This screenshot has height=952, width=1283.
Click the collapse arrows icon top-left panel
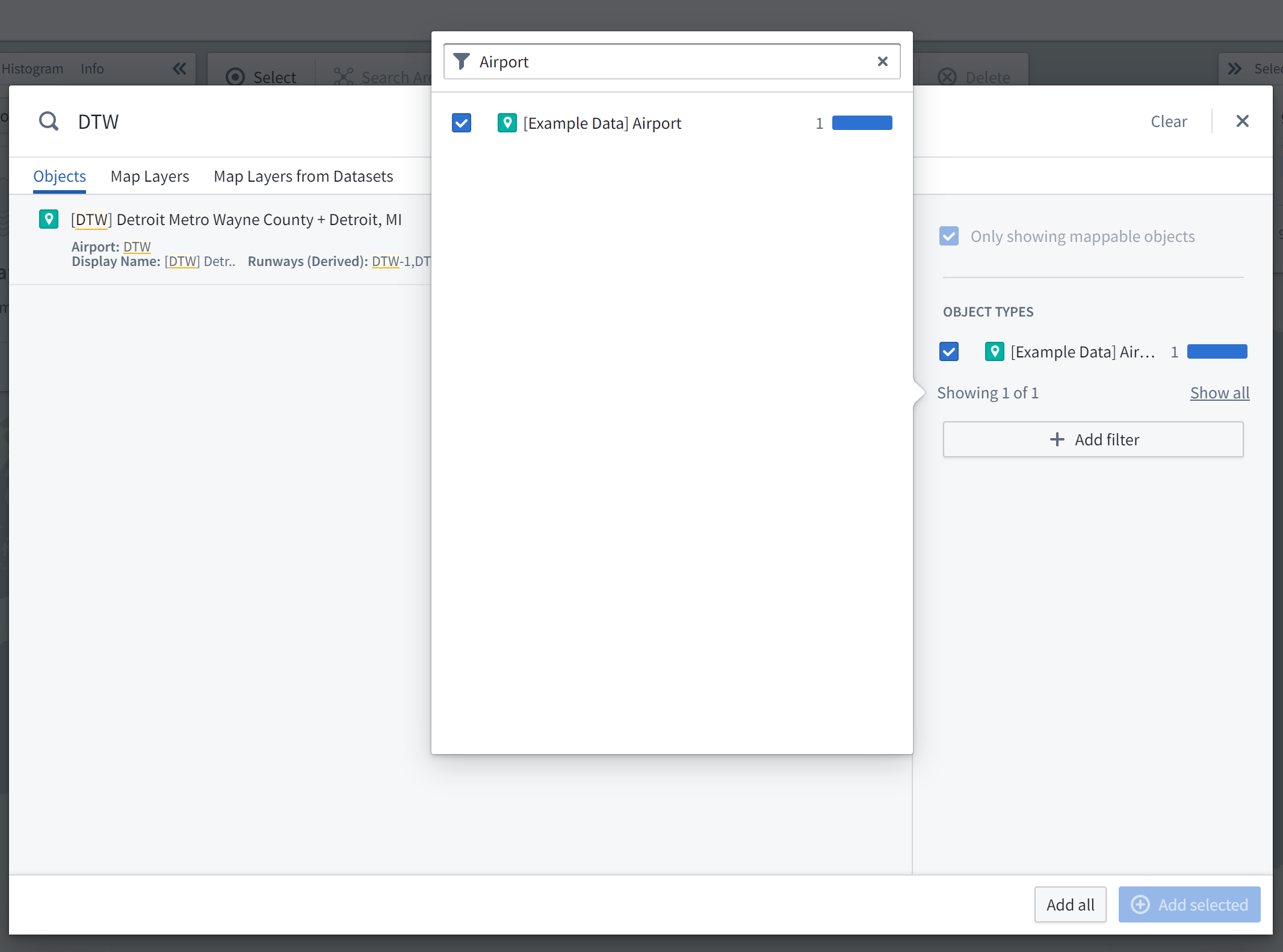(178, 68)
